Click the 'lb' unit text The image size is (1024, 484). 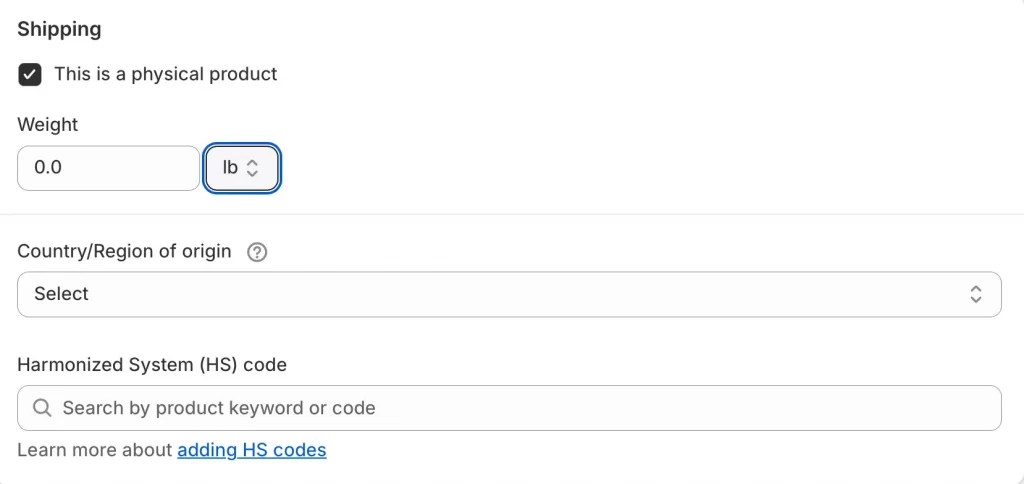click(230, 168)
